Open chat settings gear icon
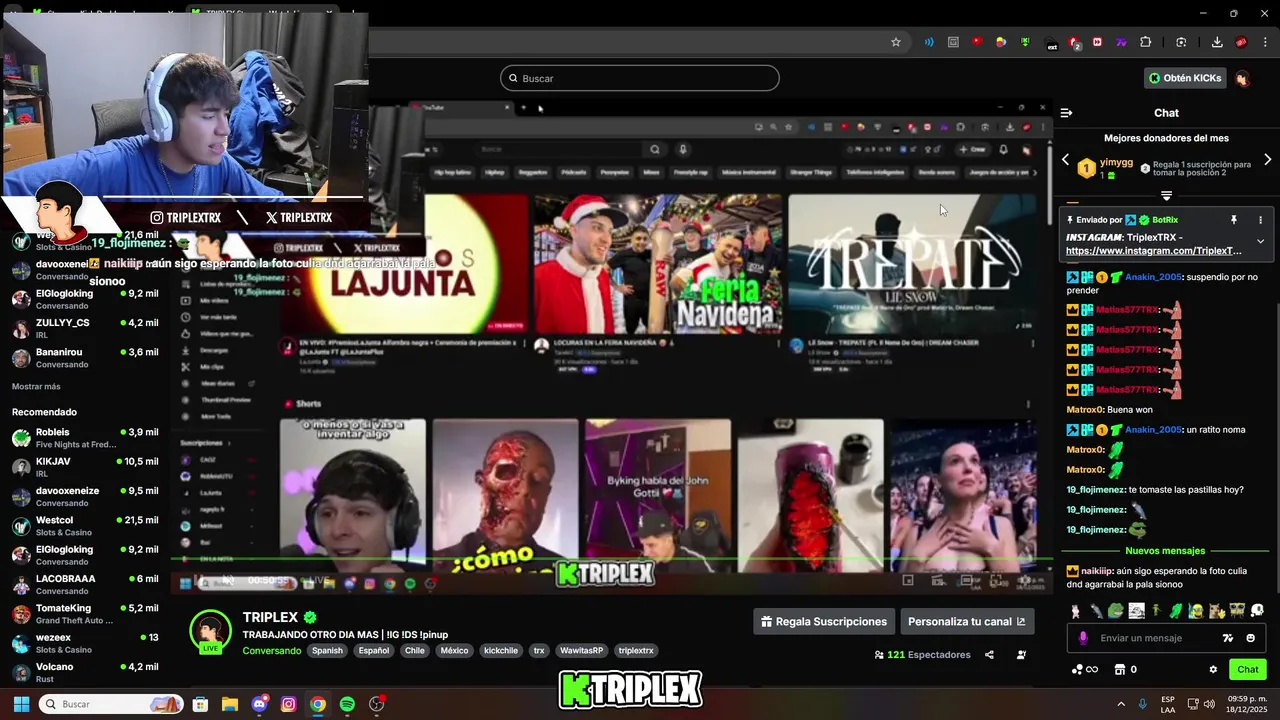The width and height of the screenshot is (1280, 720). point(1213,669)
